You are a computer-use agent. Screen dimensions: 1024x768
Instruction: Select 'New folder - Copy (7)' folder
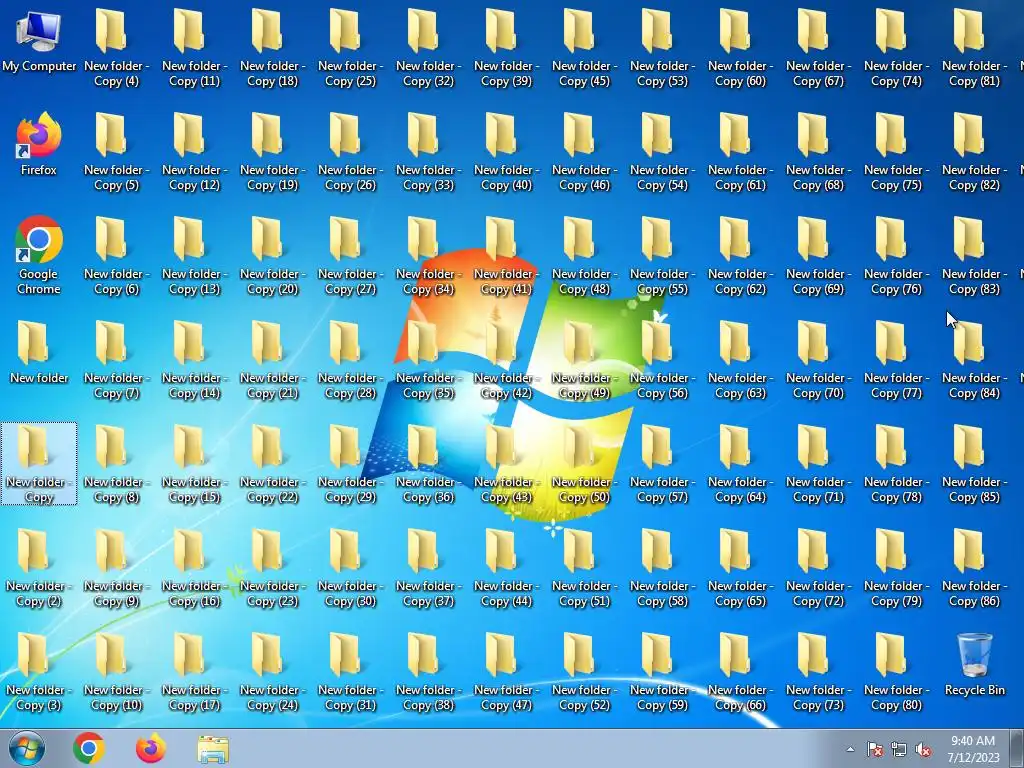coord(116,360)
